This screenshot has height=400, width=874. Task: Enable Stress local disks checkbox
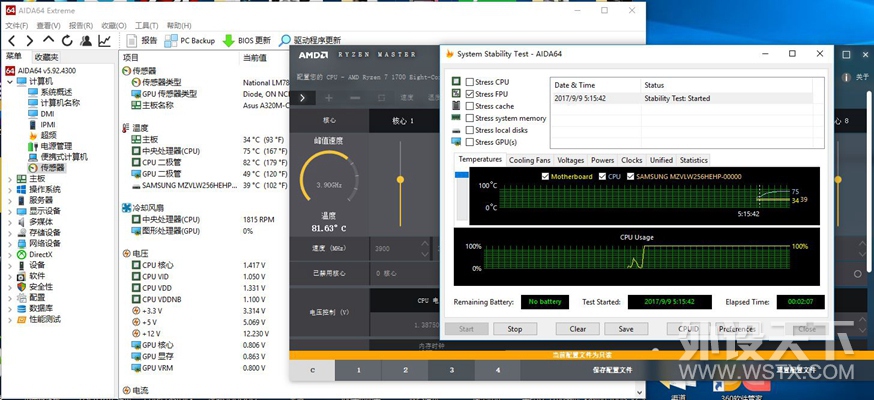pyautogui.click(x=470, y=130)
